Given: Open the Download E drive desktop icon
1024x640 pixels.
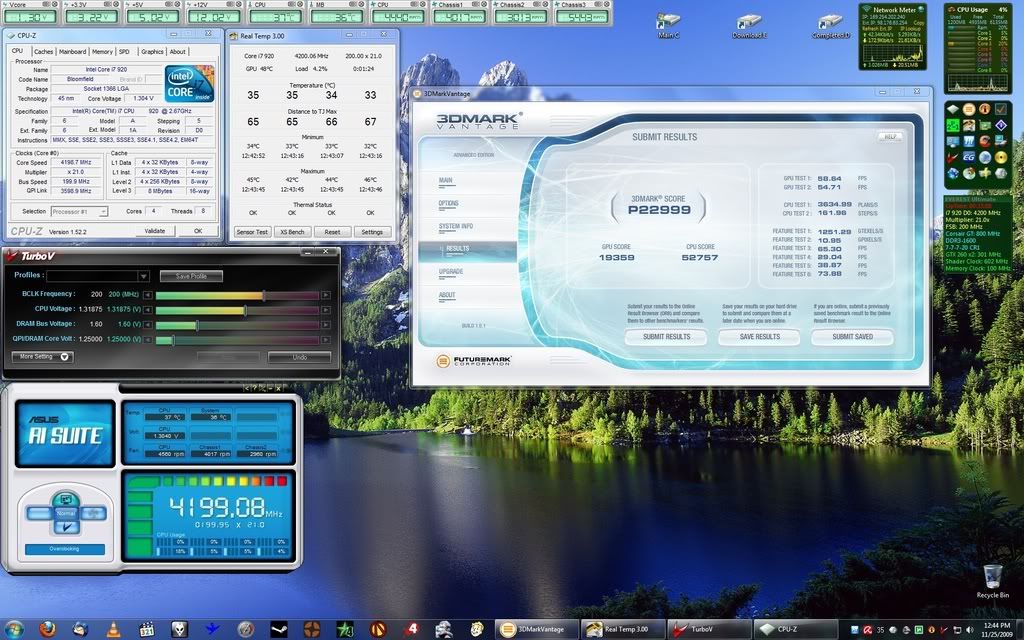Looking at the screenshot, I should coord(749,25).
